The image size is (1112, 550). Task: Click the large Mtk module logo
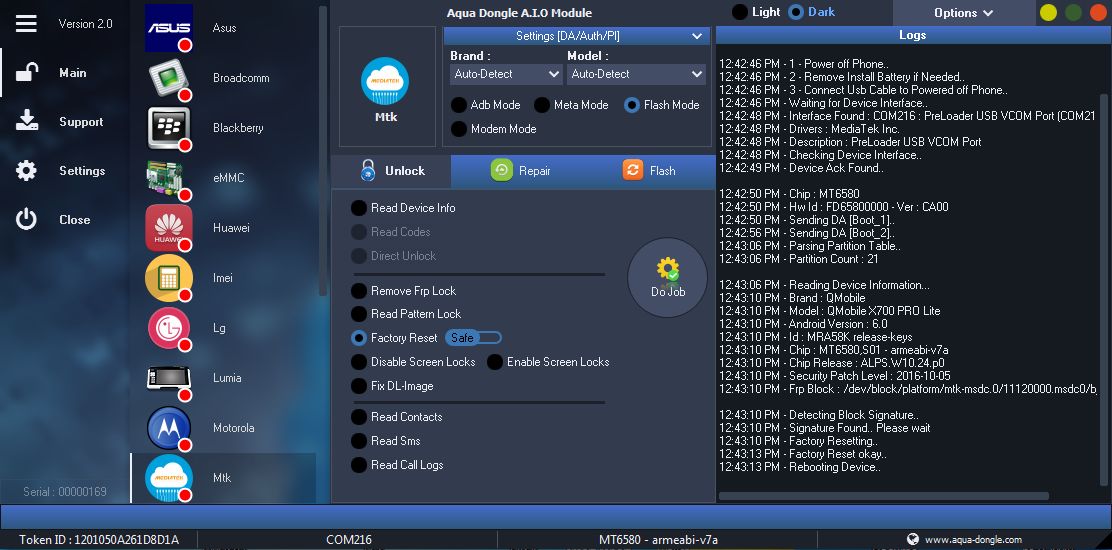coord(385,81)
